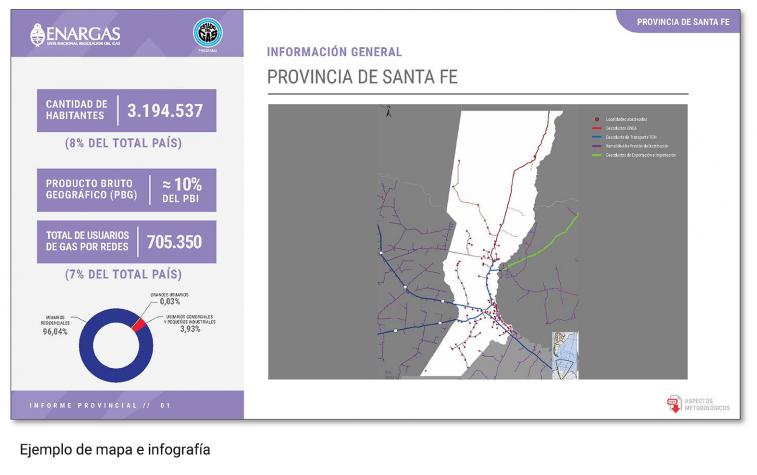Image resolution: width=757 pixels, height=475 pixels.
Task: Click the red slice of the donut chart
Action: pyautogui.click(x=139, y=324)
